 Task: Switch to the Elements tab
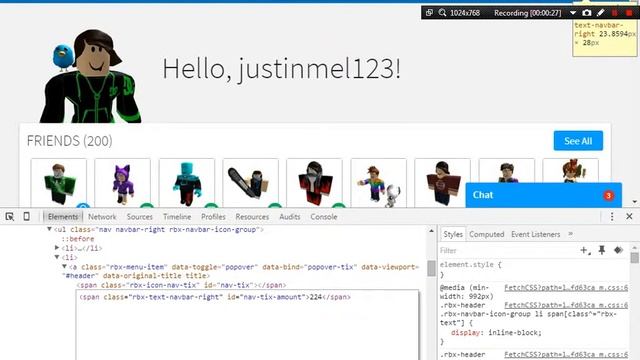(63, 217)
